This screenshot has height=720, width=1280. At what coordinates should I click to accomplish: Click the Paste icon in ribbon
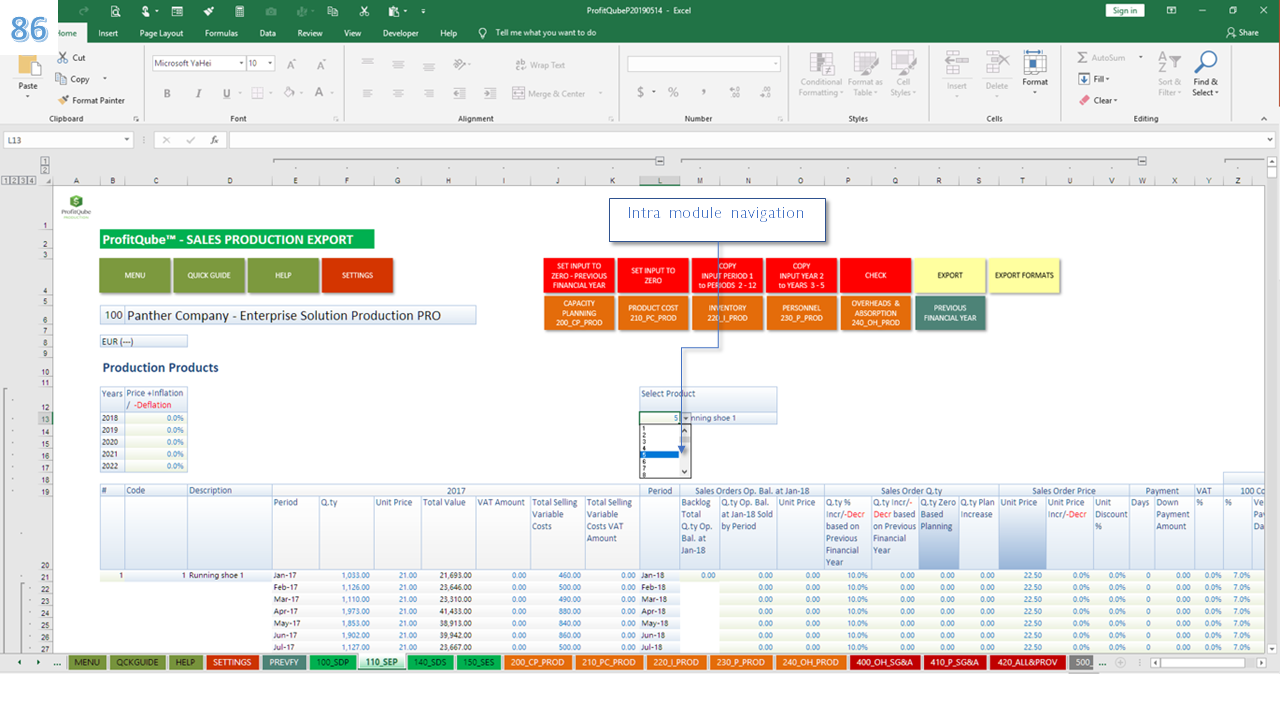tap(28, 68)
